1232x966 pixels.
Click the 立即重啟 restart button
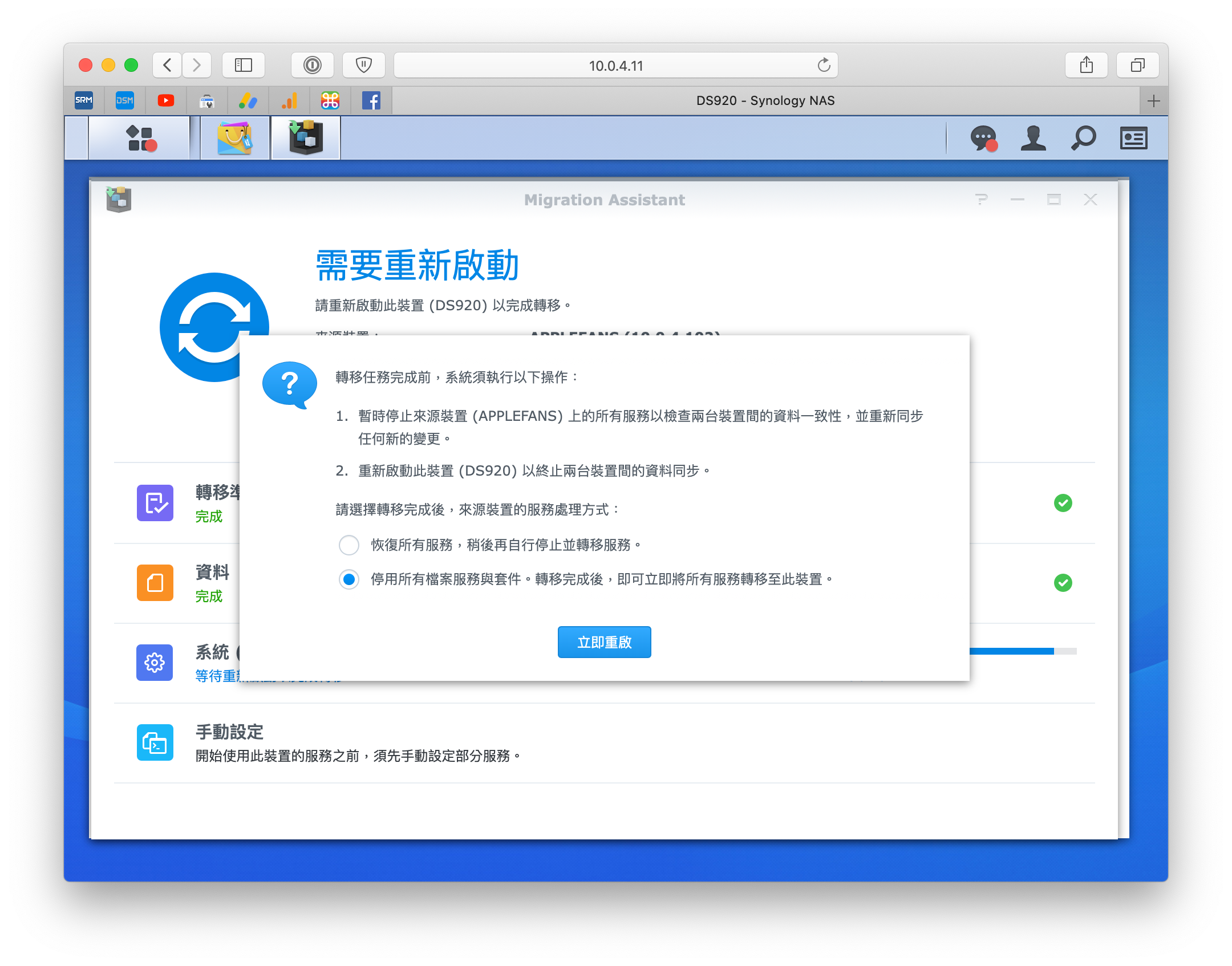tap(605, 642)
